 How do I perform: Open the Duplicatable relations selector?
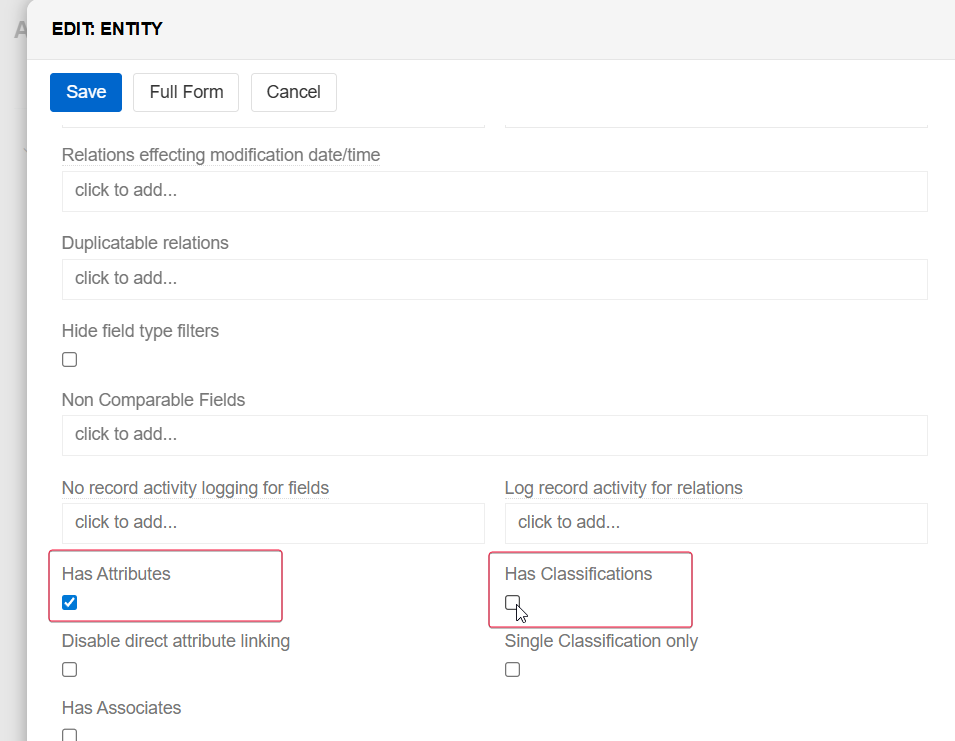pos(494,279)
